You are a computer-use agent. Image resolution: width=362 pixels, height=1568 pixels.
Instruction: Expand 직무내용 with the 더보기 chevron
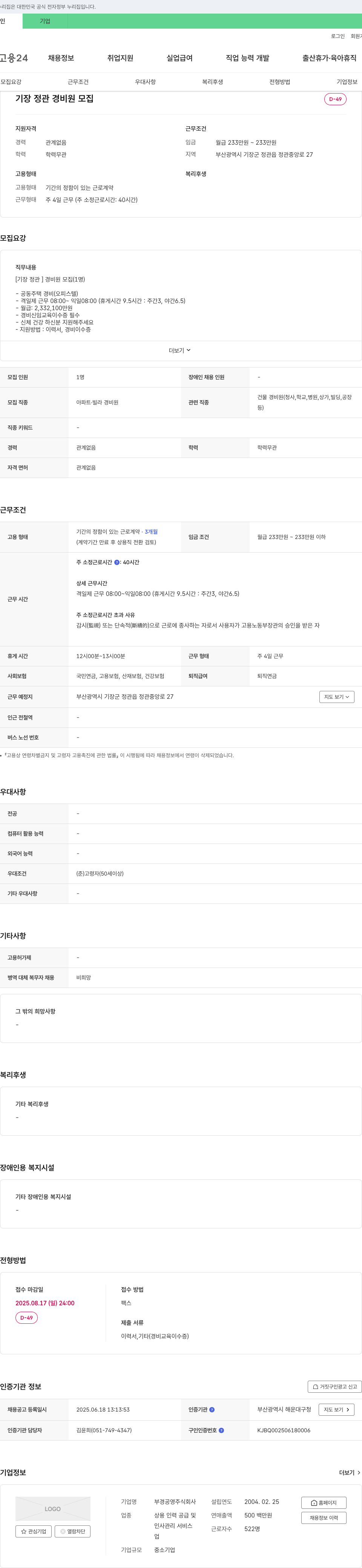180,351
